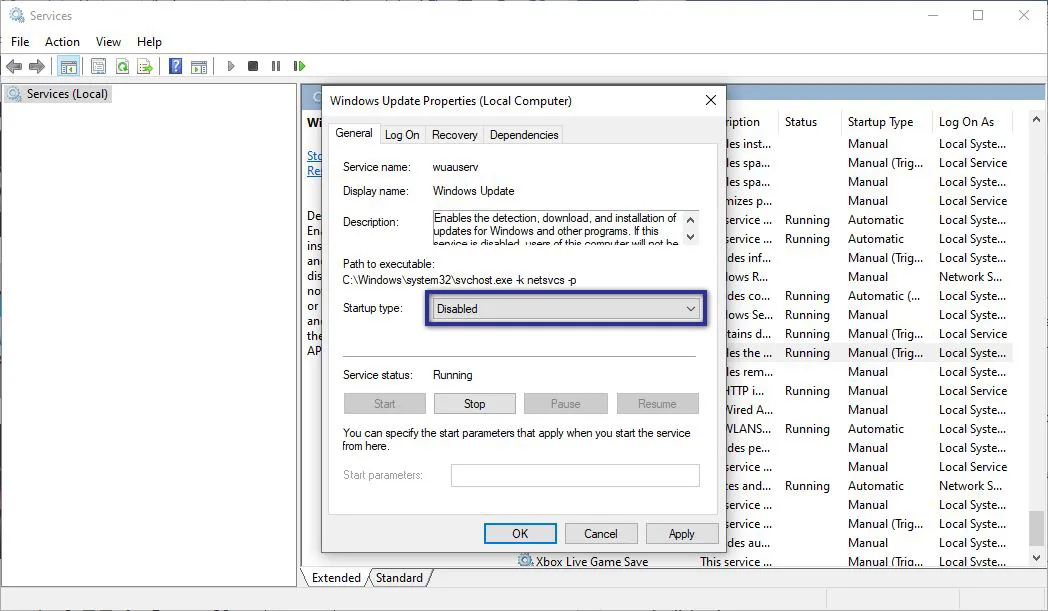1048x611 pixels.
Task: Open the Action menu
Action: pos(62,42)
